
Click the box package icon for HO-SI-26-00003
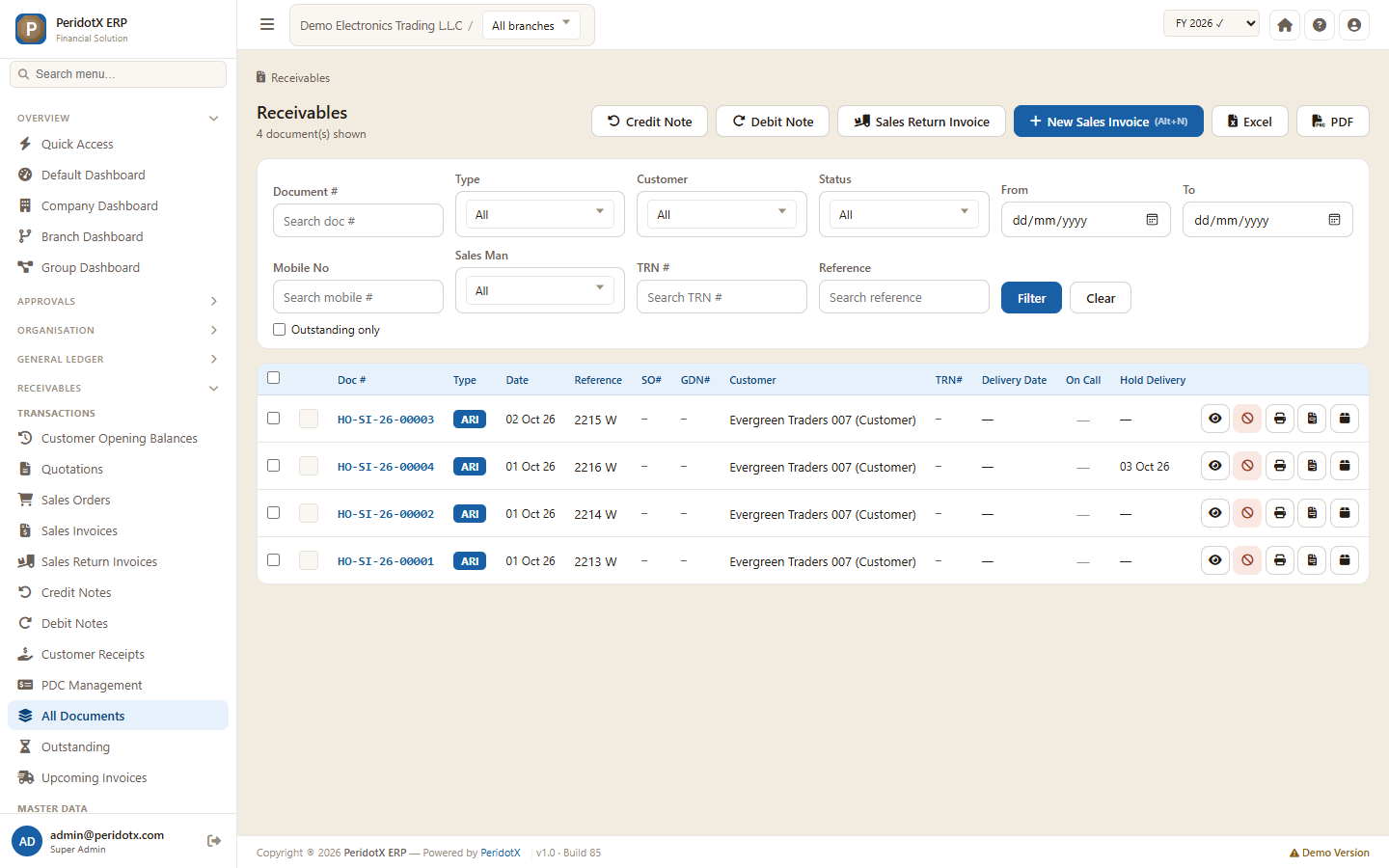click(1345, 419)
